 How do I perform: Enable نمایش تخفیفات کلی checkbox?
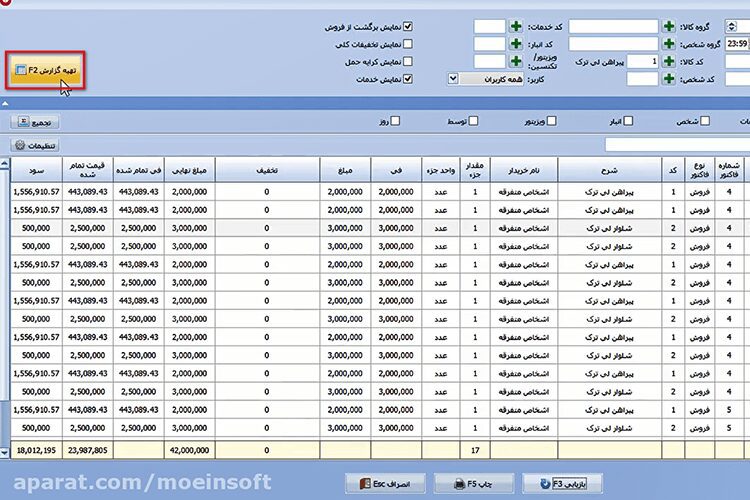408,44
